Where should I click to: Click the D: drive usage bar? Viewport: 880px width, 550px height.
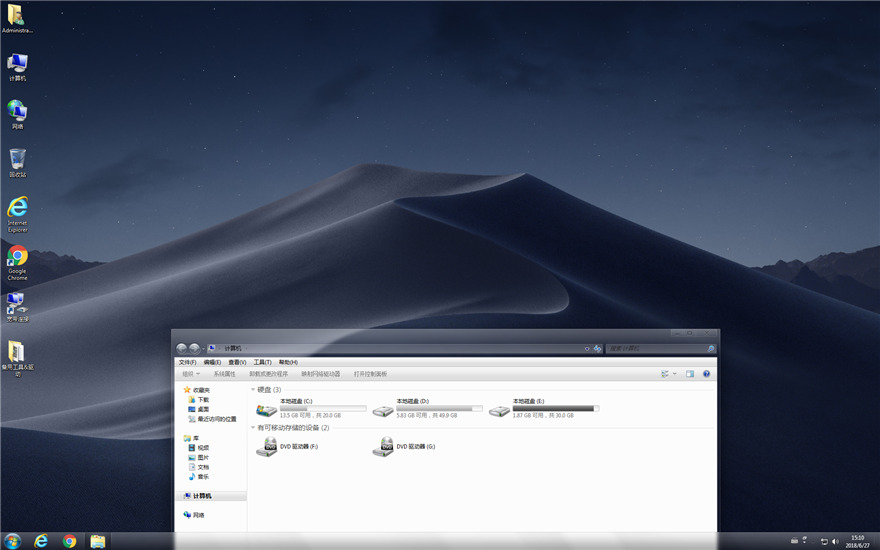(x=439, y=409)
